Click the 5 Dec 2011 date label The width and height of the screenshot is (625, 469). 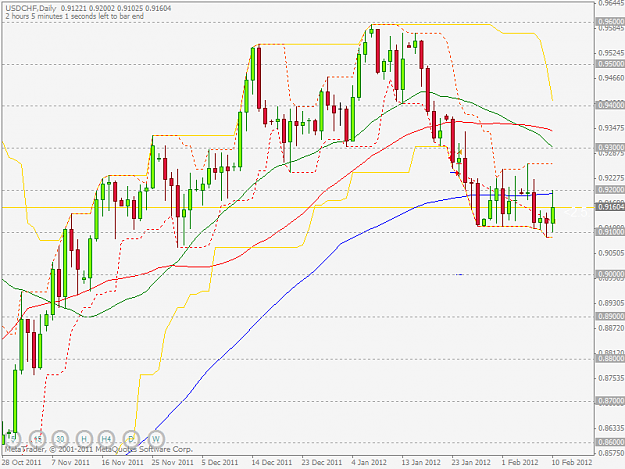220,462
